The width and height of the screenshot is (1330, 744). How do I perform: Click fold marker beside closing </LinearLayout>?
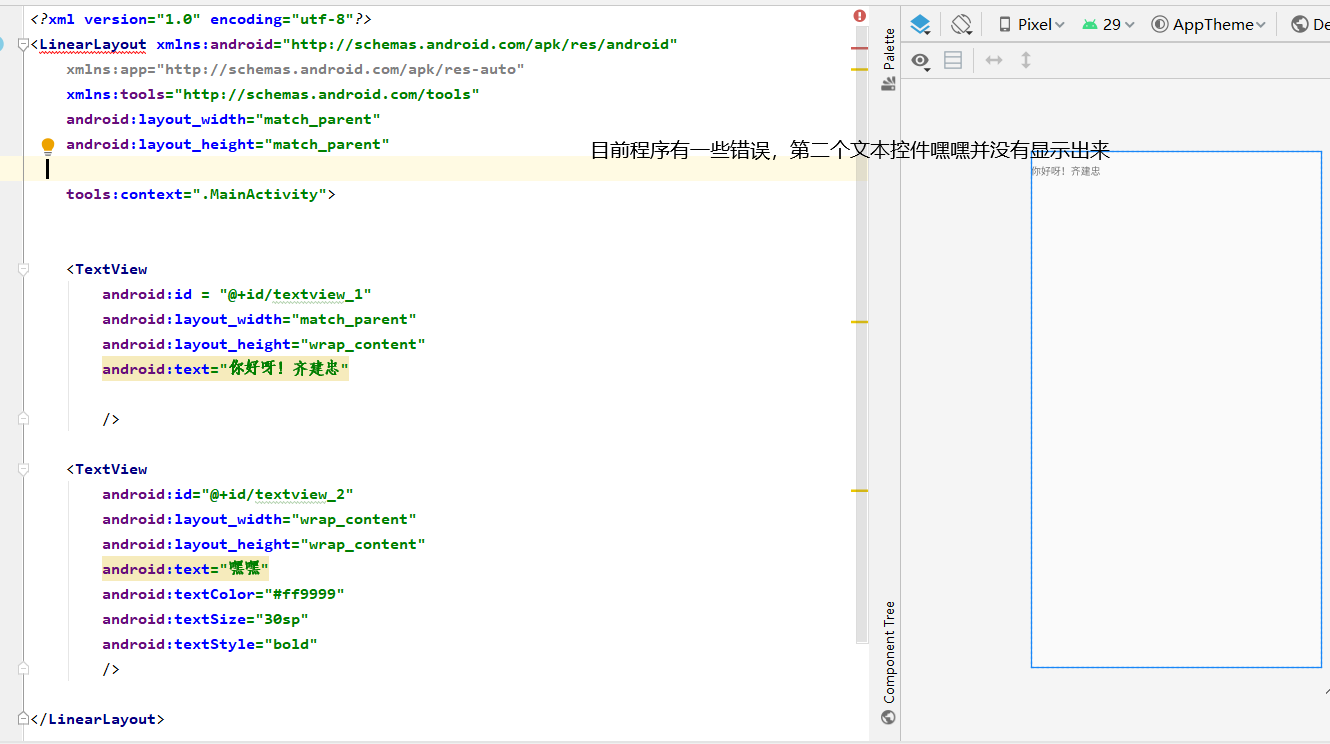(x=23, y=719)
